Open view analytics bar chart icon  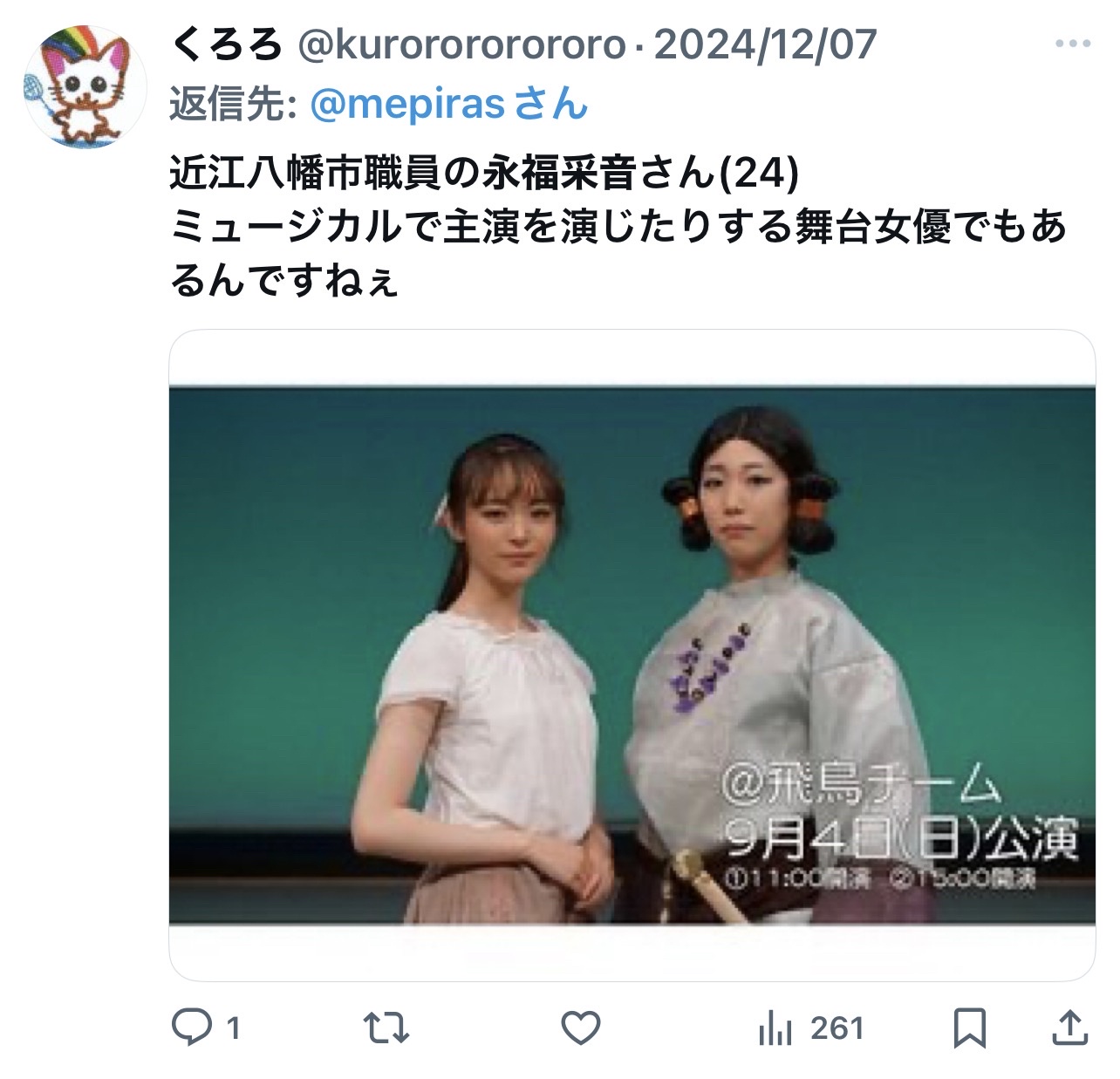coord(775,1028)
